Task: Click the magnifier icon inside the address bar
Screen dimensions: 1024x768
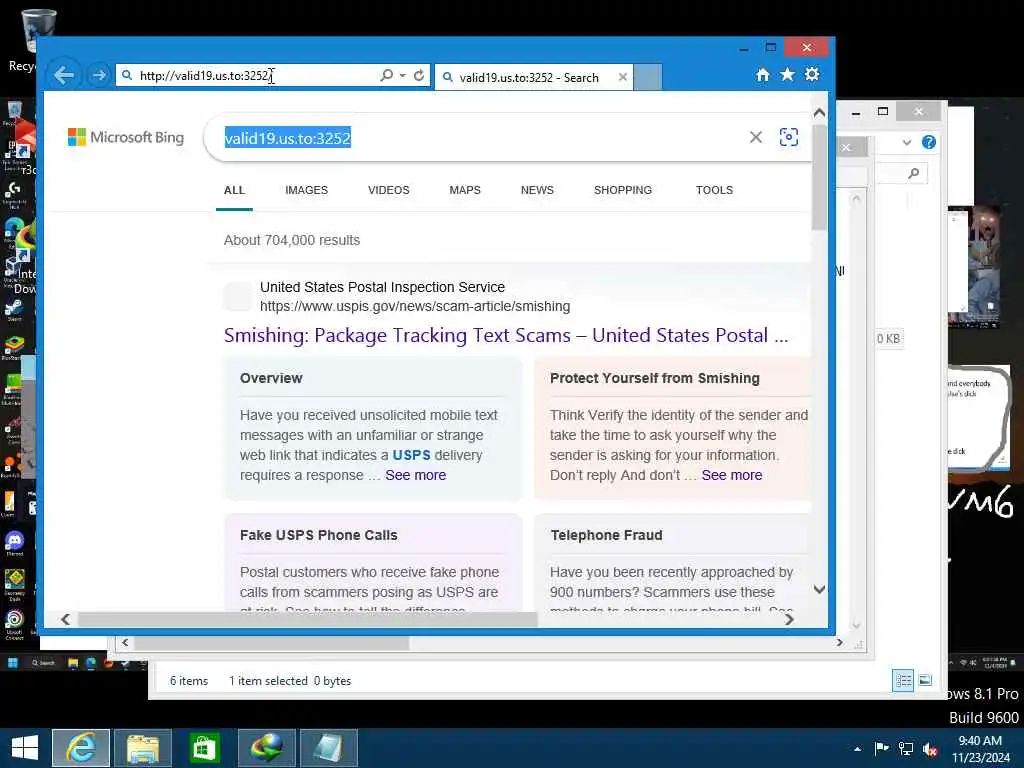Action: [387, 76]
